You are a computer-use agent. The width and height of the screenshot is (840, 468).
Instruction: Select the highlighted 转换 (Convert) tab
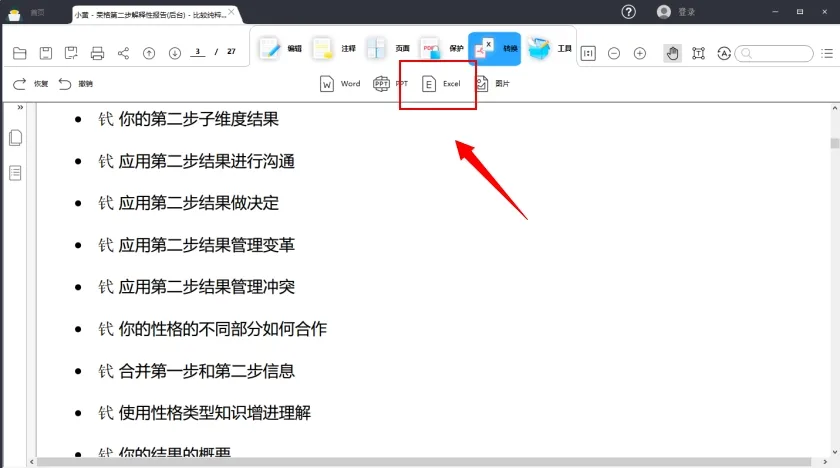tap(494, 49)
